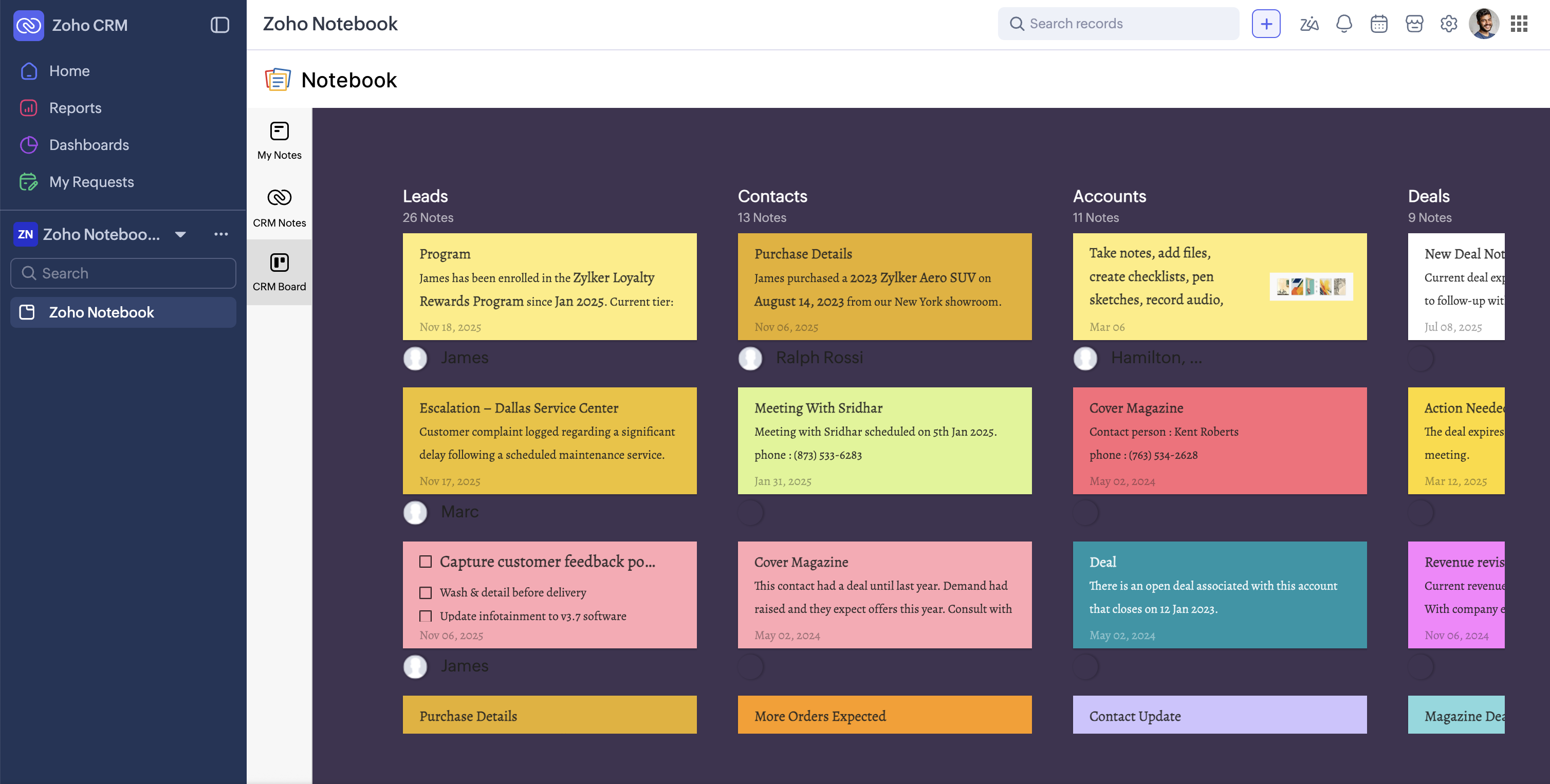Open the apps grid launcher
Screen dimensions: 1550x784
1519,24
